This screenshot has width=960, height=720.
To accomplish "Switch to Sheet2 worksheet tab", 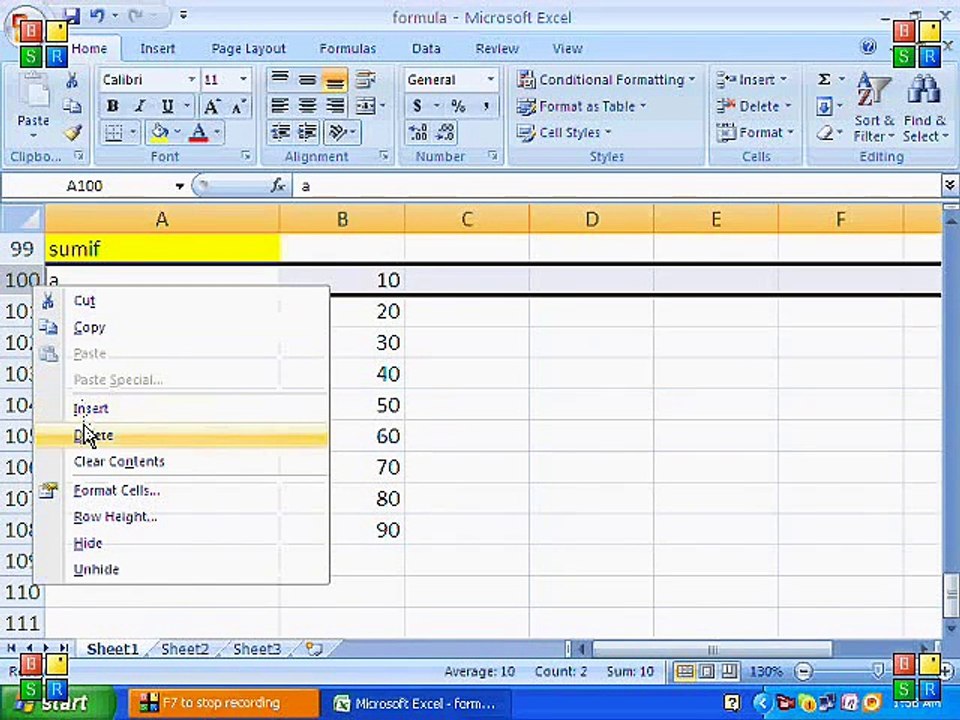I will pos(184,649).
